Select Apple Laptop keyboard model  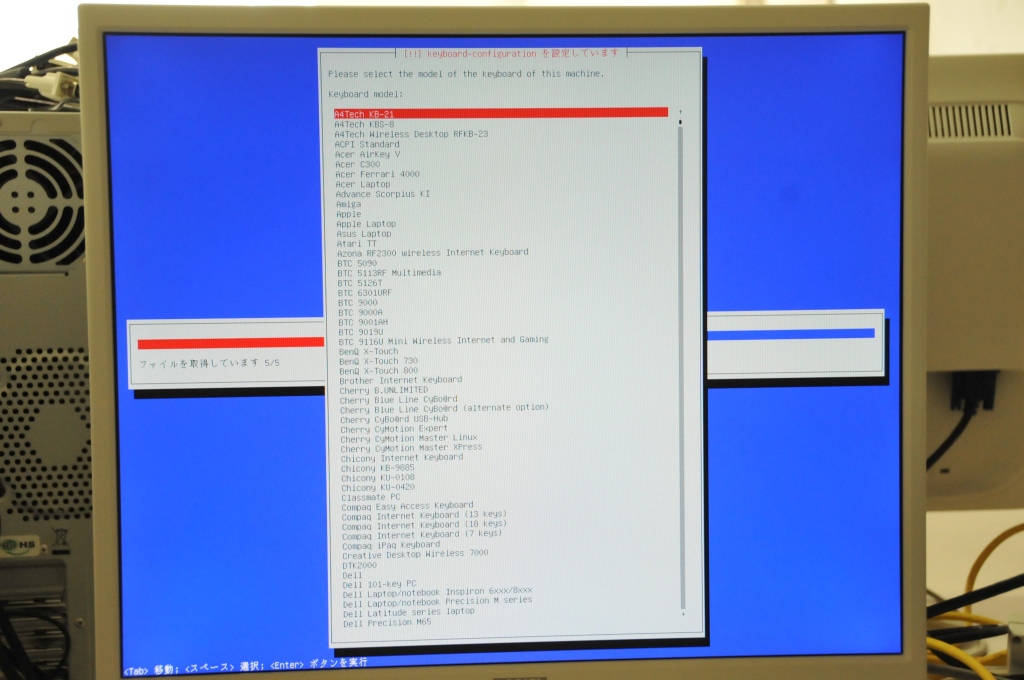click(x=366, y=224)
